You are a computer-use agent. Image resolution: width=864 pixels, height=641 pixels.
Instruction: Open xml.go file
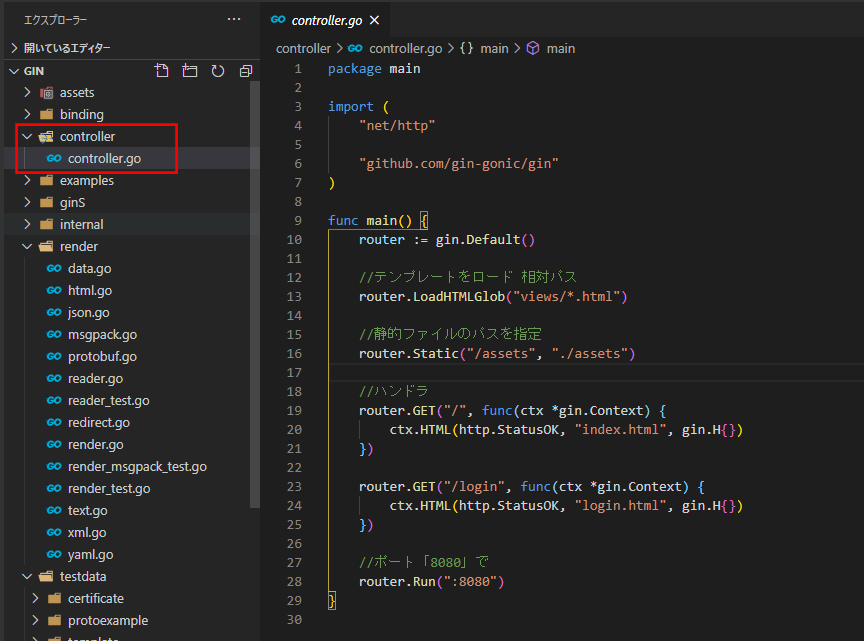[x=87, y=533]
